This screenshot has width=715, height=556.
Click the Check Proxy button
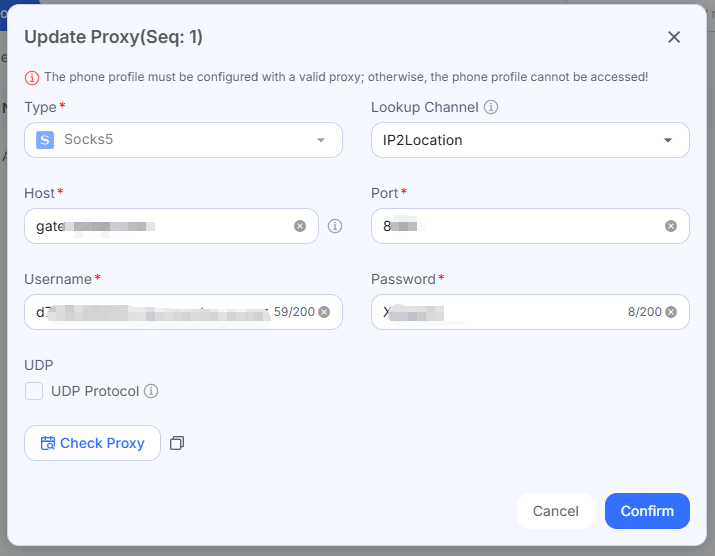point(92,443)
